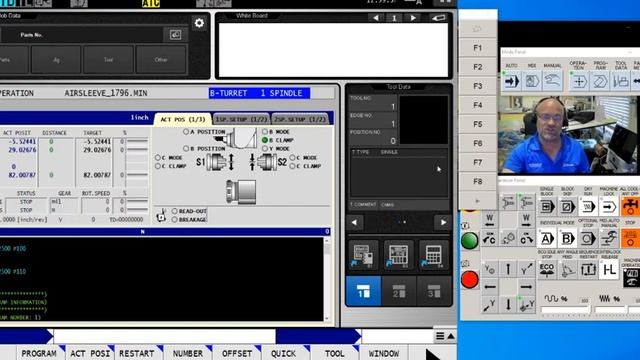Select MDI mode in the Mode Panel
Screen dimensions: 640x360
click(x=532, y=81)
